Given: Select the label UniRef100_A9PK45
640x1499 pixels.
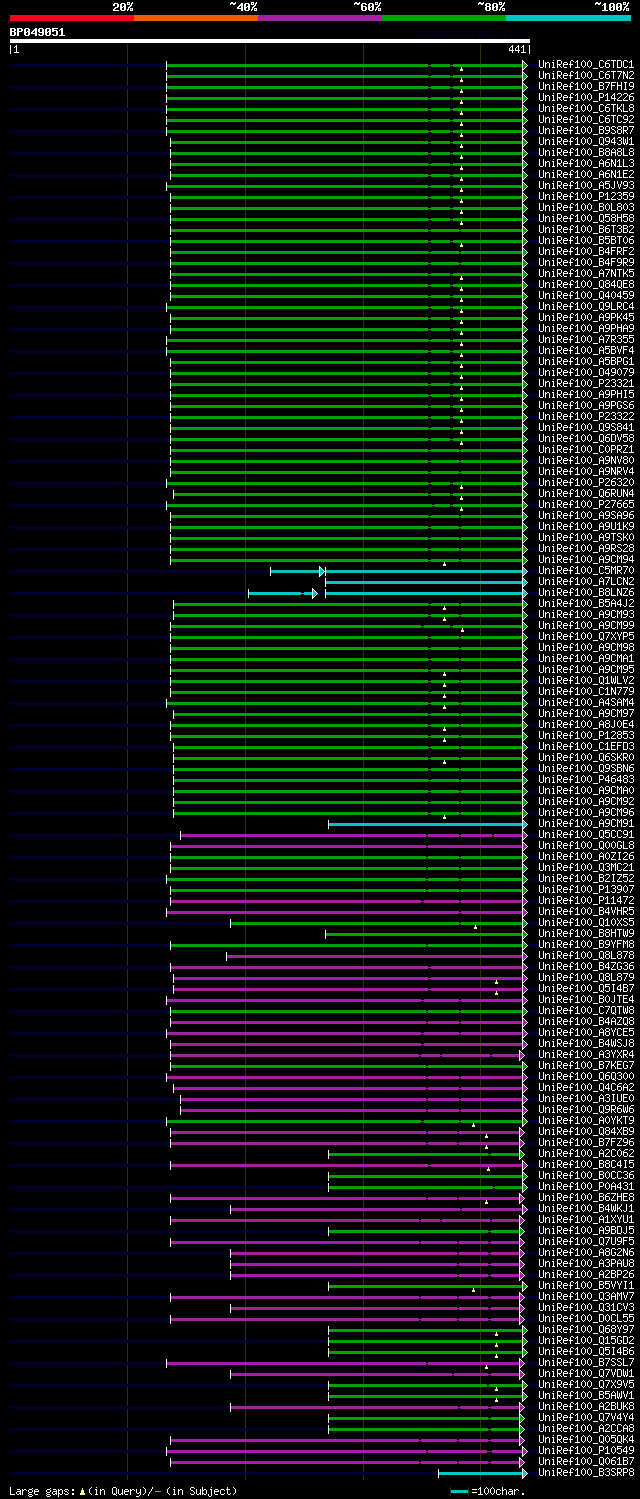Looking at the screenshot, I should [x=586, y=318].
